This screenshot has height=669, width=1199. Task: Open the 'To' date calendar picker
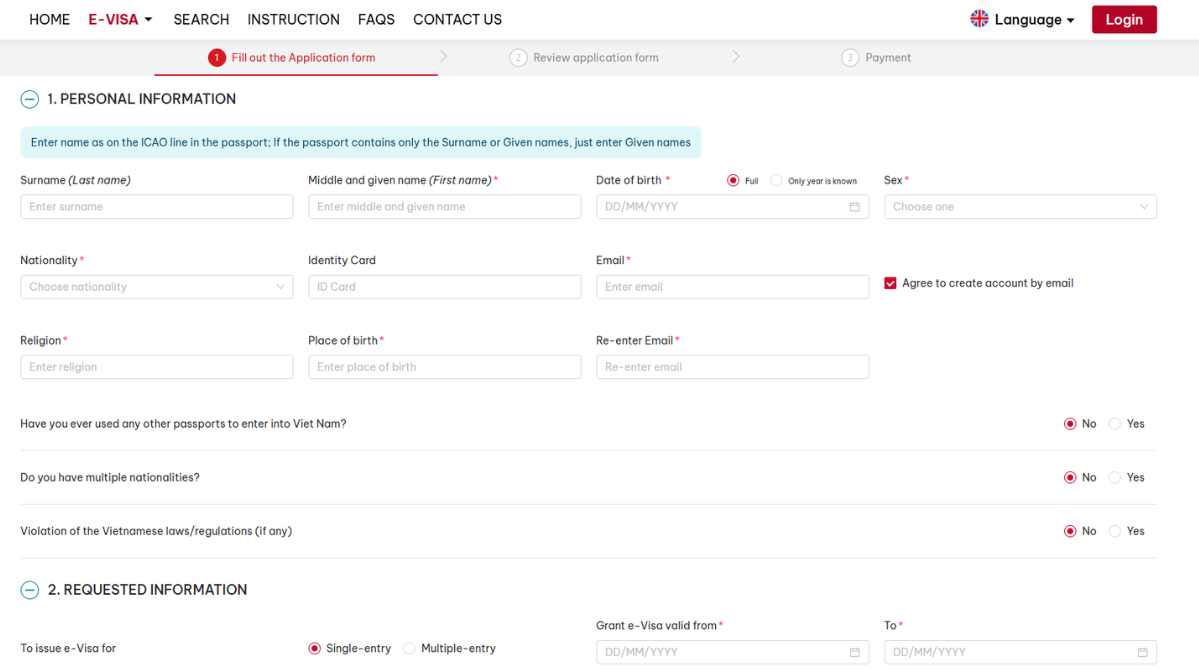coord(1143,651)
